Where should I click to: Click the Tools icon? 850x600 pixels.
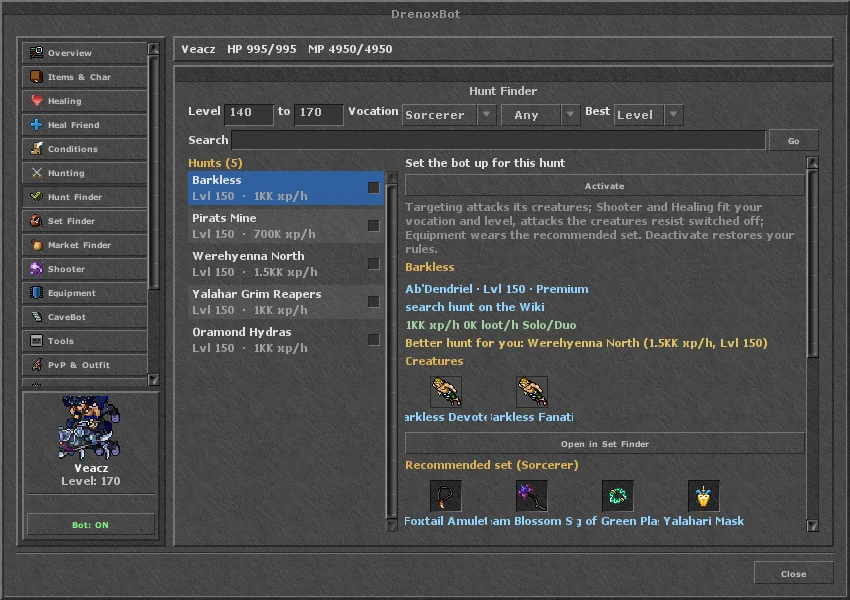(x=36, y=340)
